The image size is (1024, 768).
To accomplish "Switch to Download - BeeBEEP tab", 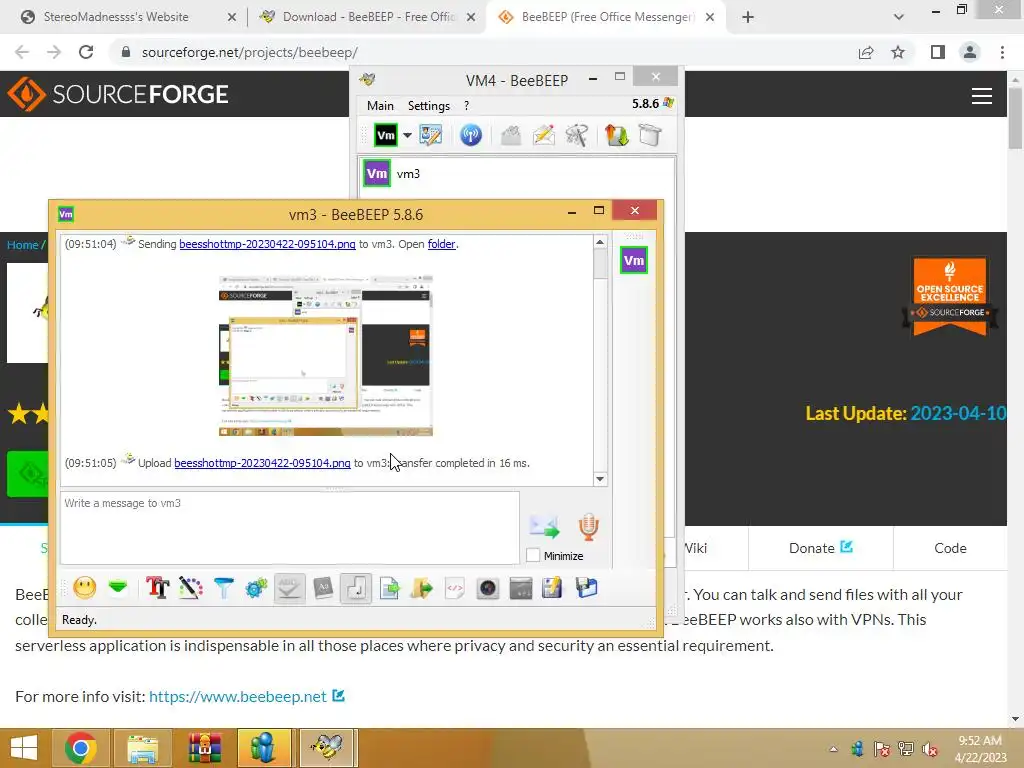I will pyautogui.click(x=366, y=17).
